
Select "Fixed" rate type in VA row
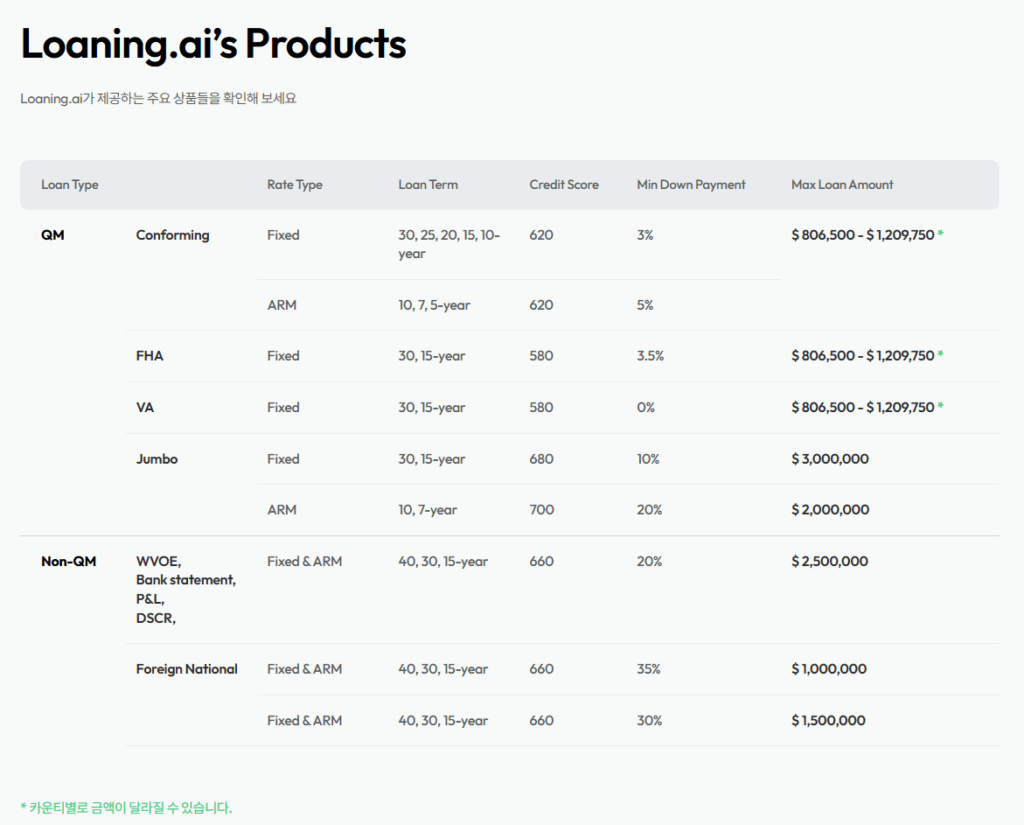click(x=283, y=408)
